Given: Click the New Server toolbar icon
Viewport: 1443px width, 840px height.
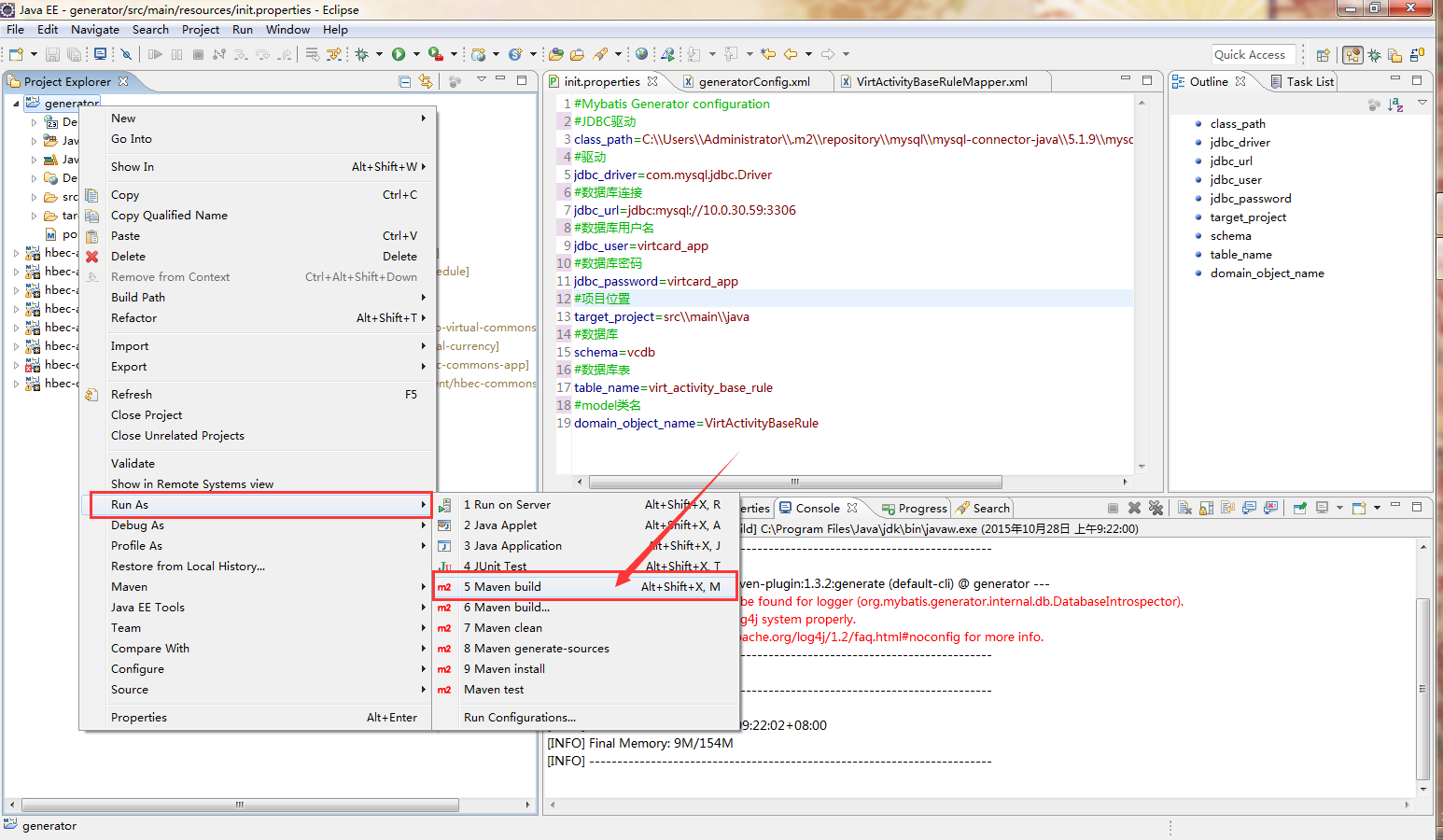Looking at the screenshot, I should (478, 54).
